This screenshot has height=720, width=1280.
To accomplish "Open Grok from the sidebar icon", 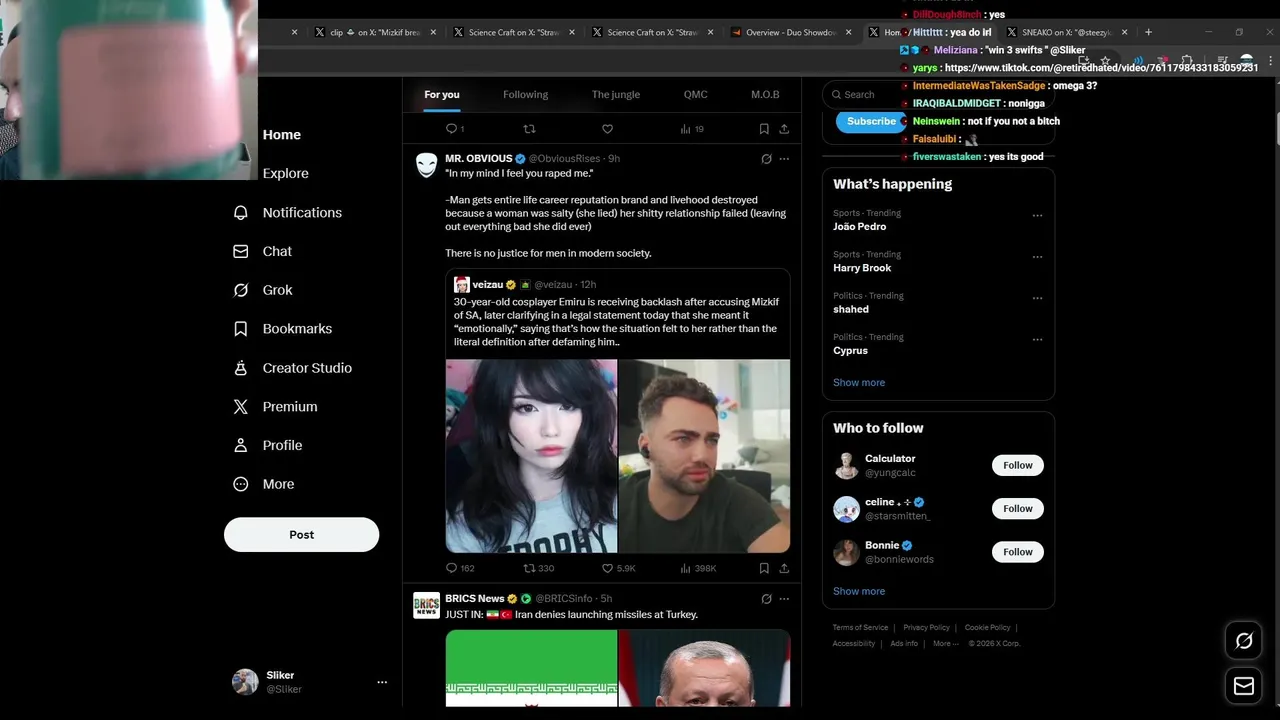I will pos(240,290).
